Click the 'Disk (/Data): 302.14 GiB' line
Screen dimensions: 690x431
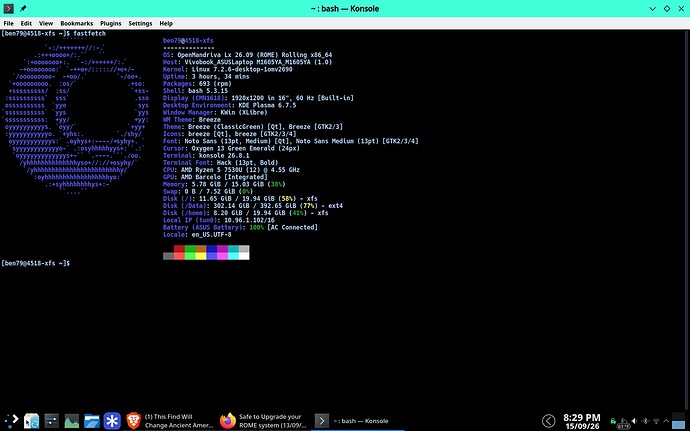point(253,206)
